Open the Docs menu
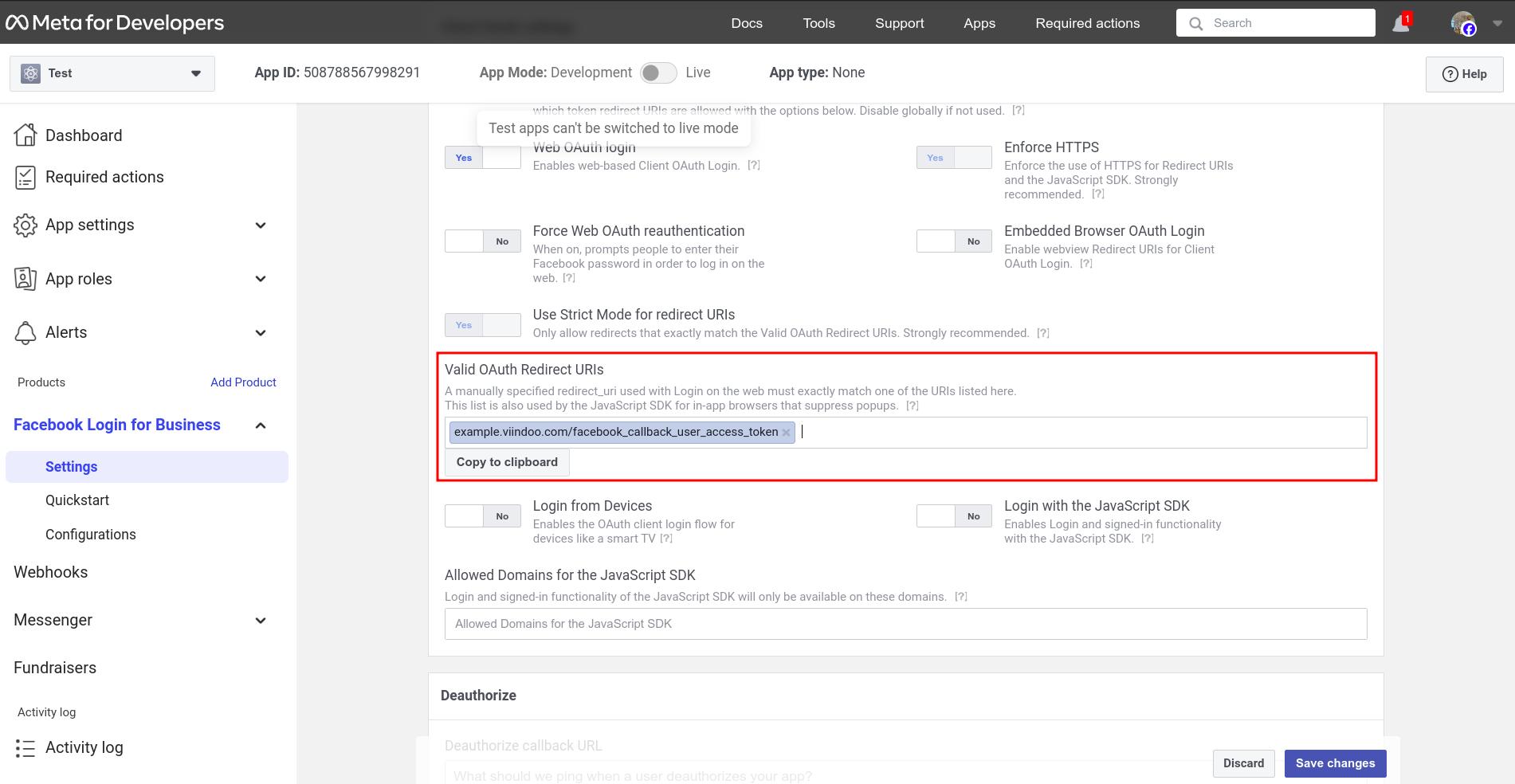1515x784 pixels. (747, 23)
